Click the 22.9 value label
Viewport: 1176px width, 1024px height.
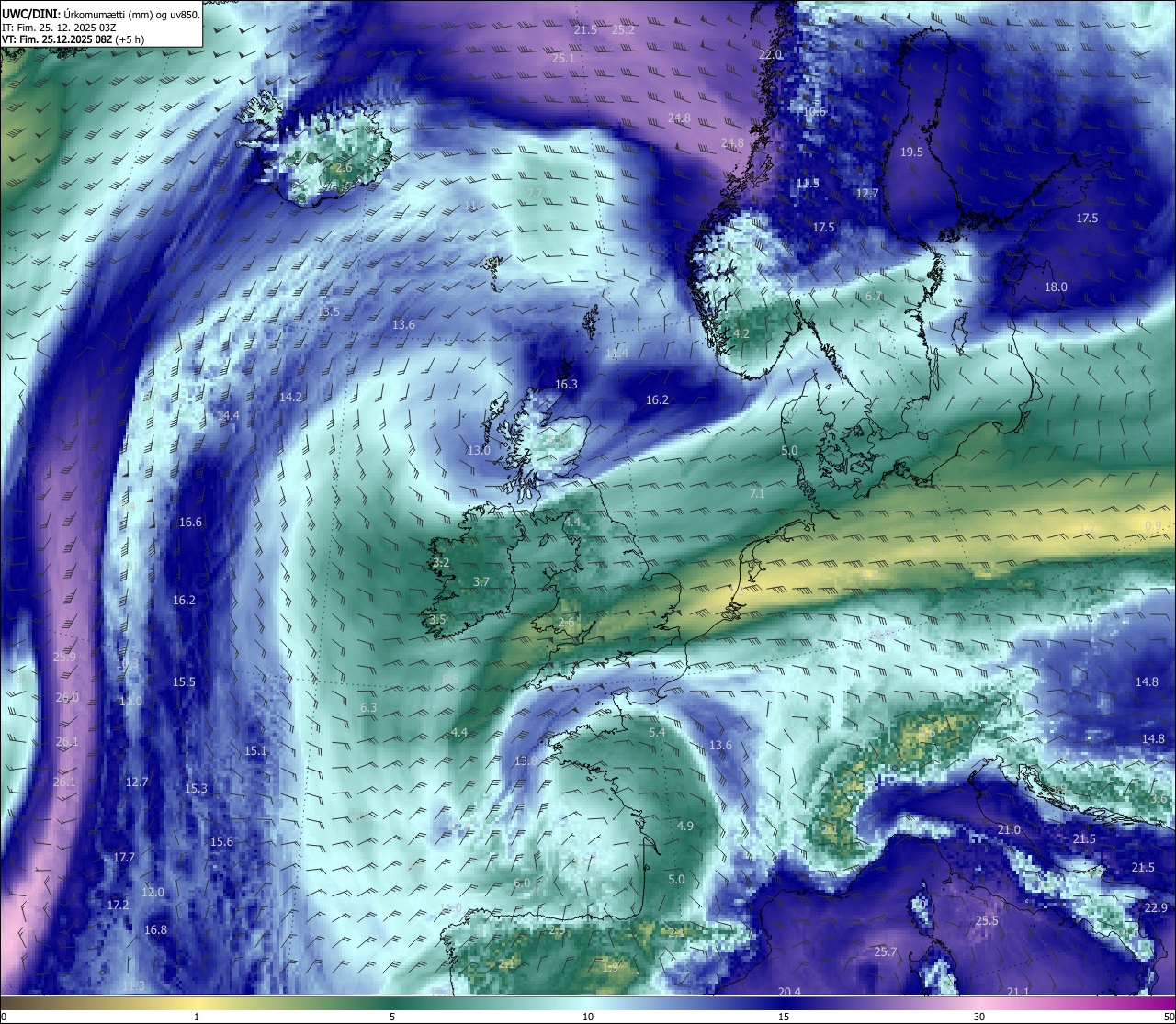[x=1156, y=908]
